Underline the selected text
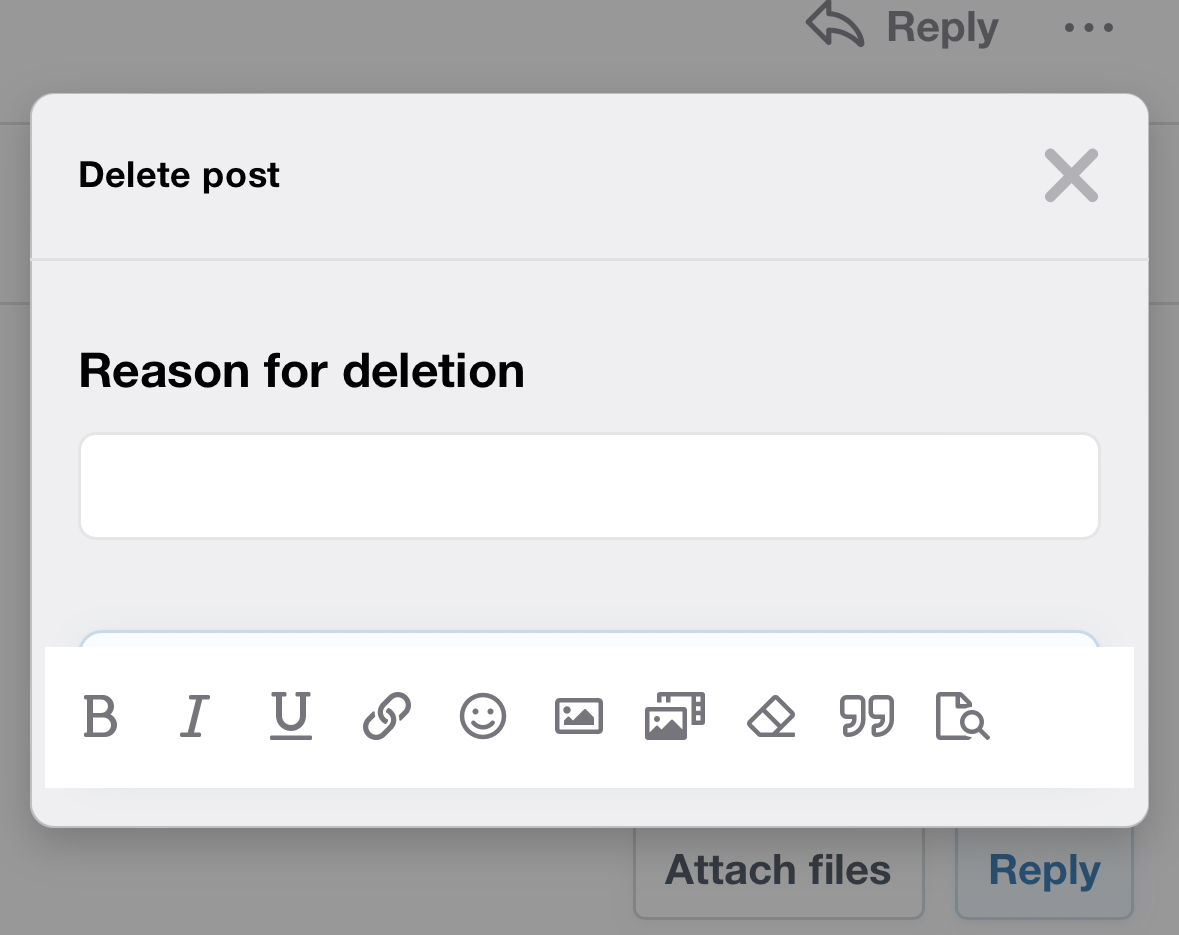1179x935 pixels. pyautogui.click(x=291, y=717)
